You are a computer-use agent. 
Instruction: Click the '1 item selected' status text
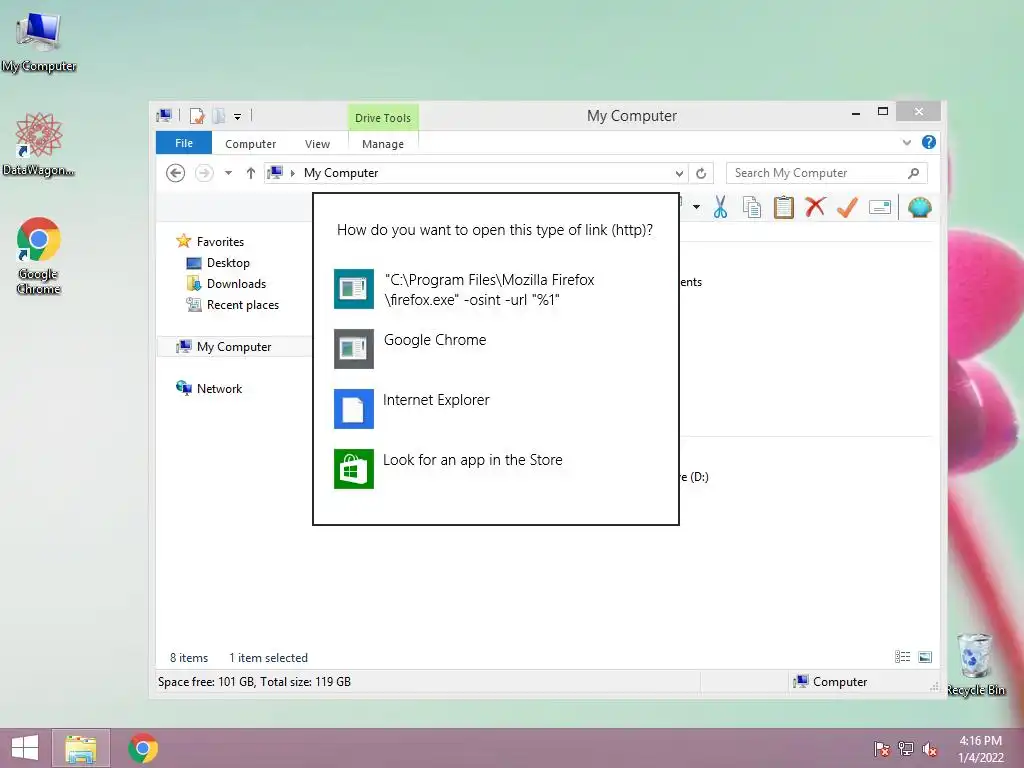(268, 658)
